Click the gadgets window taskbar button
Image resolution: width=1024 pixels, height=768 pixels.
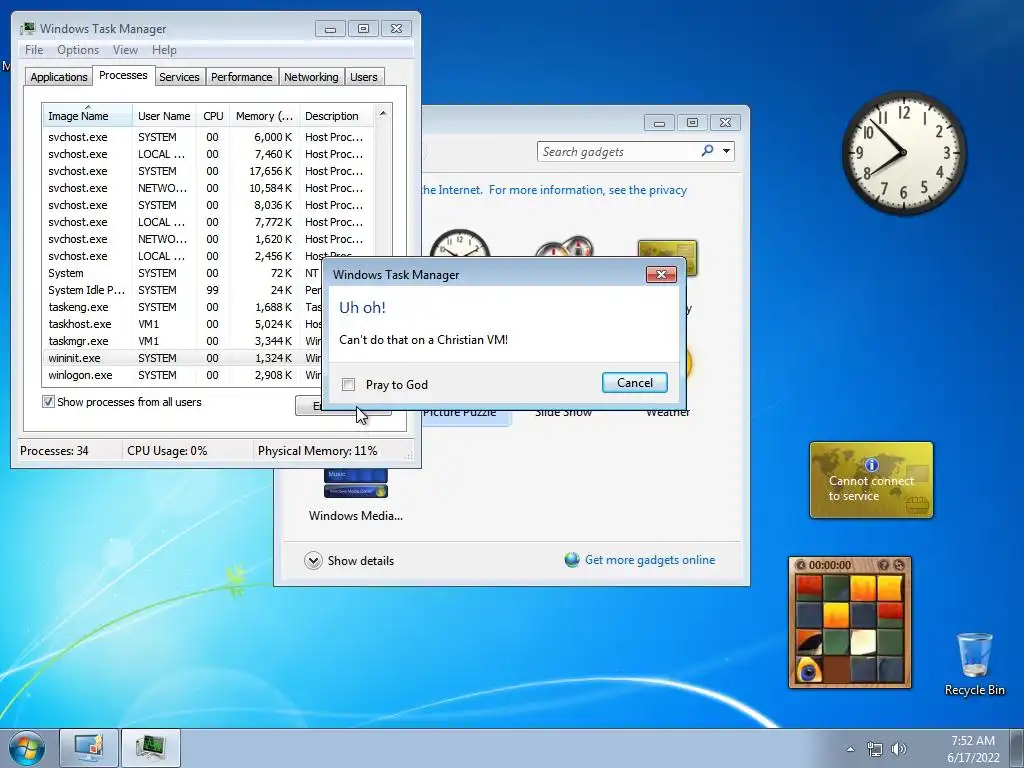pos(89,748)
